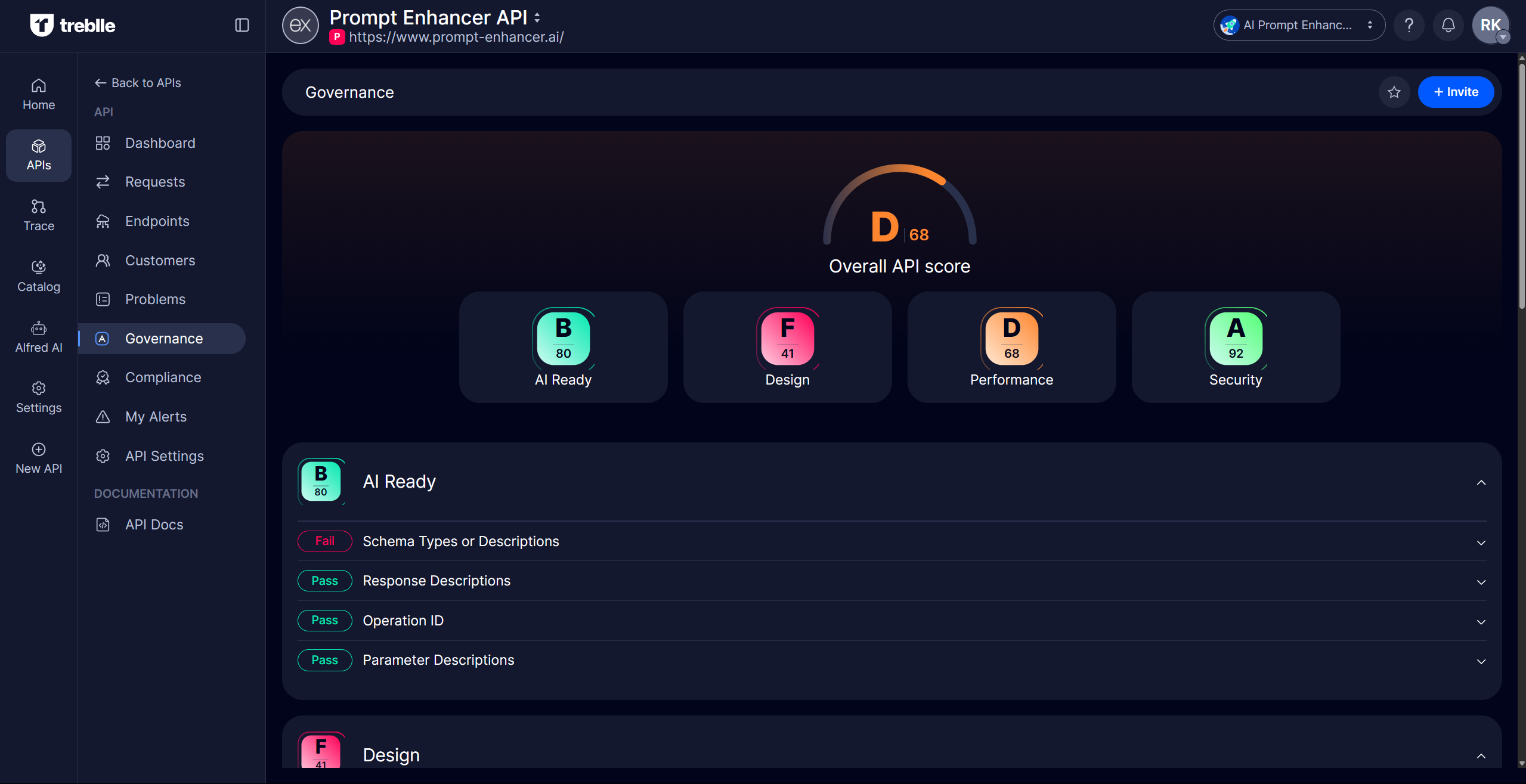Open the RK user avatar menu
This screenshot has width=1526, height=784.
(1491, 25)
